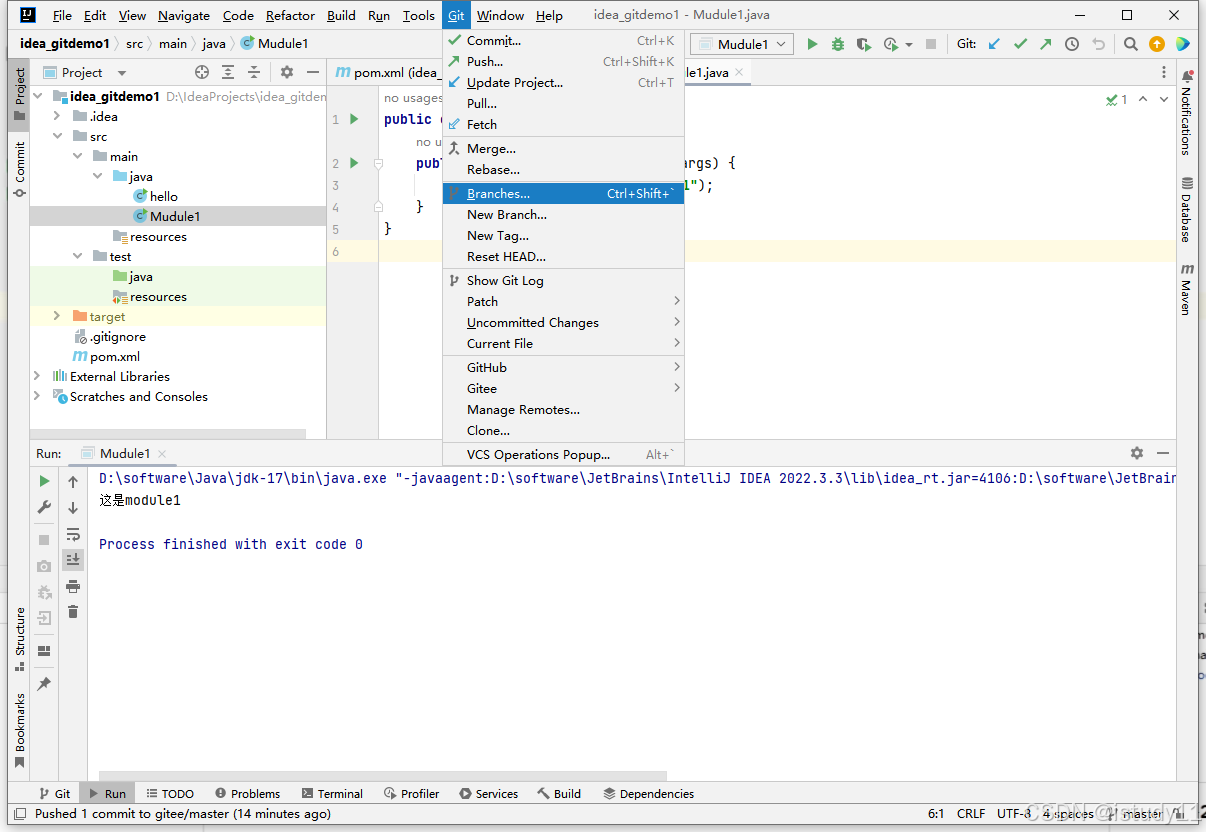Collapse idea_gitdemo1 root folder
This screenshot has width=1206, height=832.
[x=38, y=96]
